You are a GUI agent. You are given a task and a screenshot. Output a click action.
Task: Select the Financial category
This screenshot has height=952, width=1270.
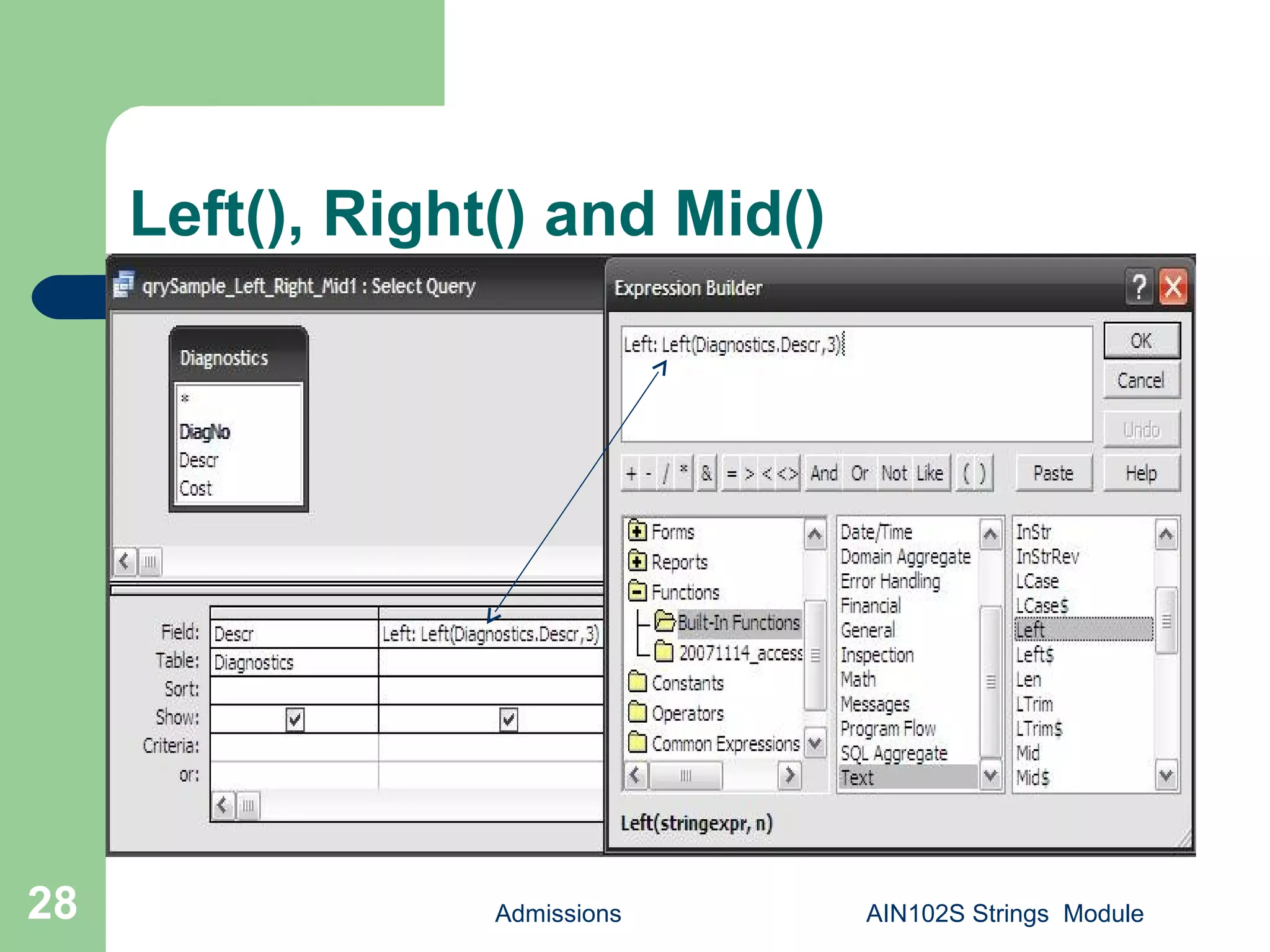tap(871, 606)
